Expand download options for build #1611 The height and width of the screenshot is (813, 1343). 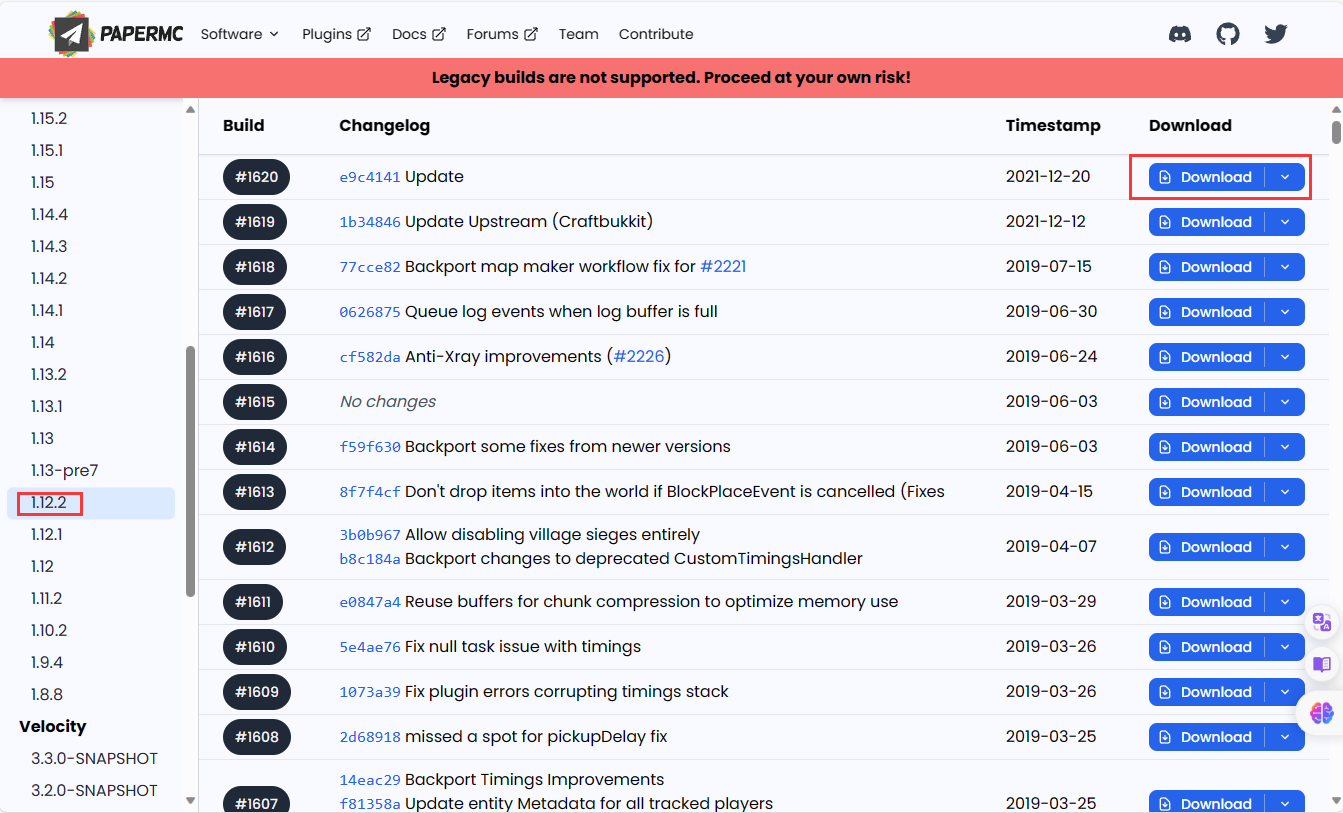tap(1285, 602)
